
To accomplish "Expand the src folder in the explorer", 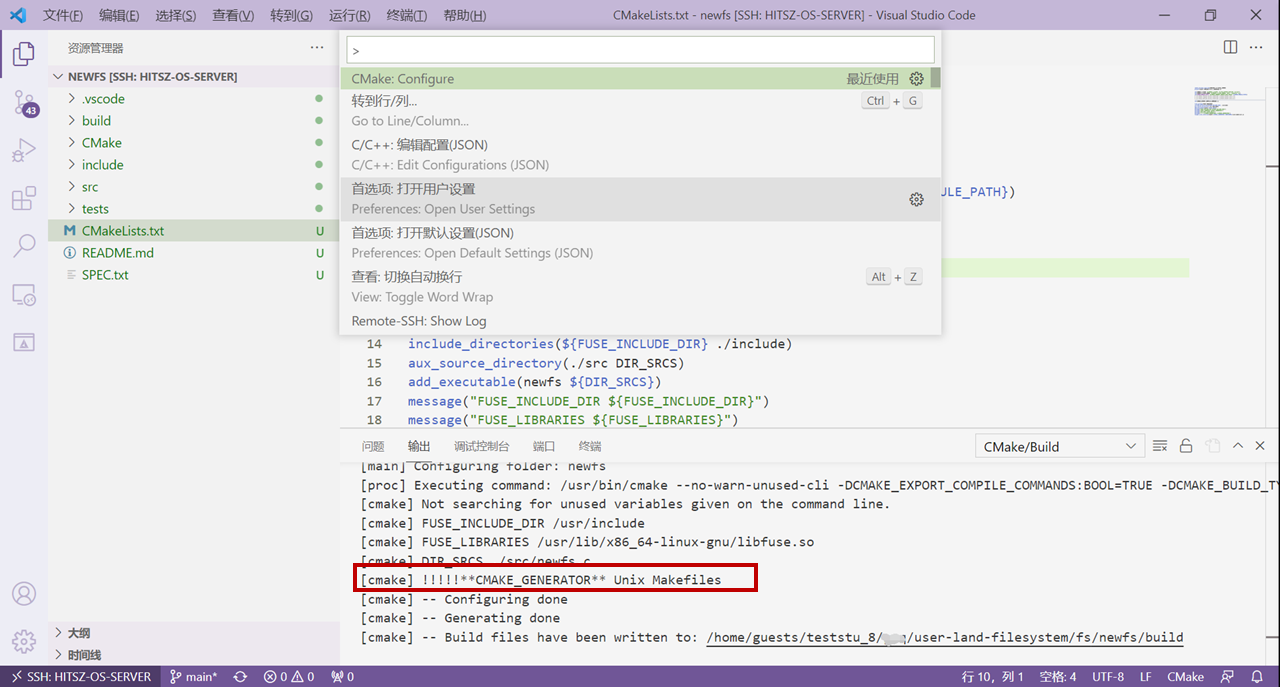I will click(x=90, y=187).
